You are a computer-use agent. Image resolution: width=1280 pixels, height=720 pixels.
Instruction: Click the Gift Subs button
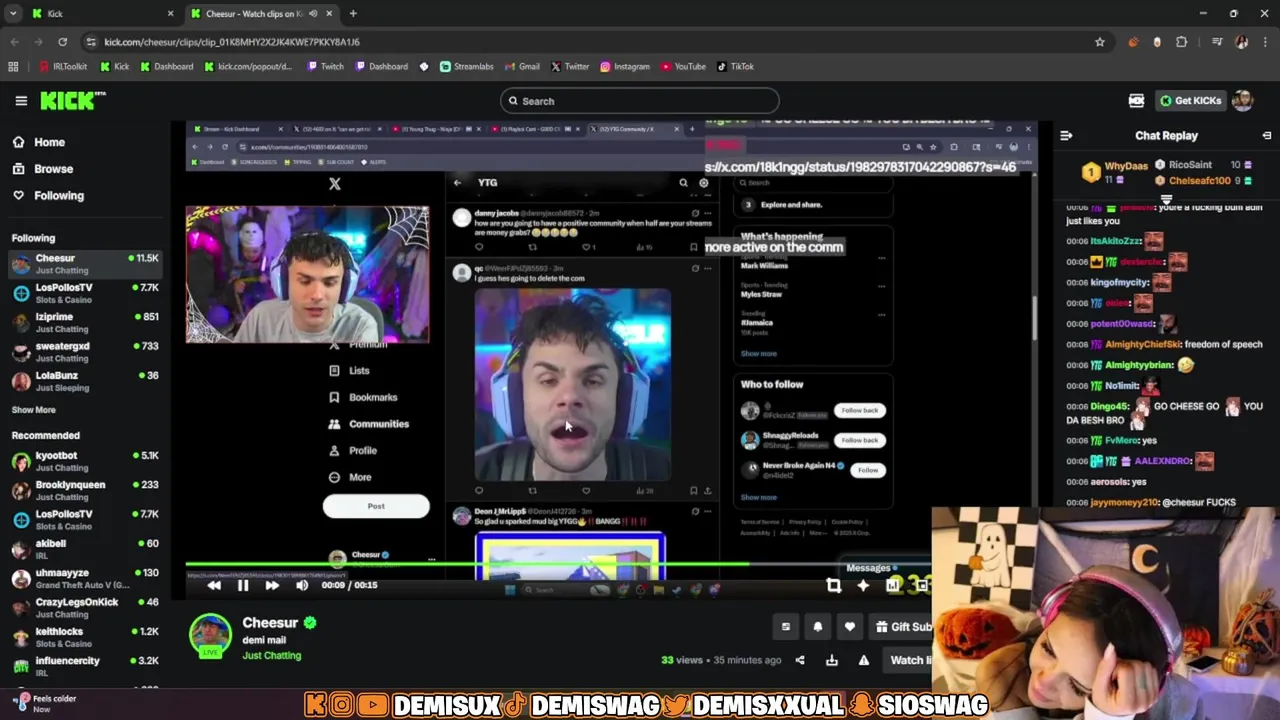coord(902,627)
